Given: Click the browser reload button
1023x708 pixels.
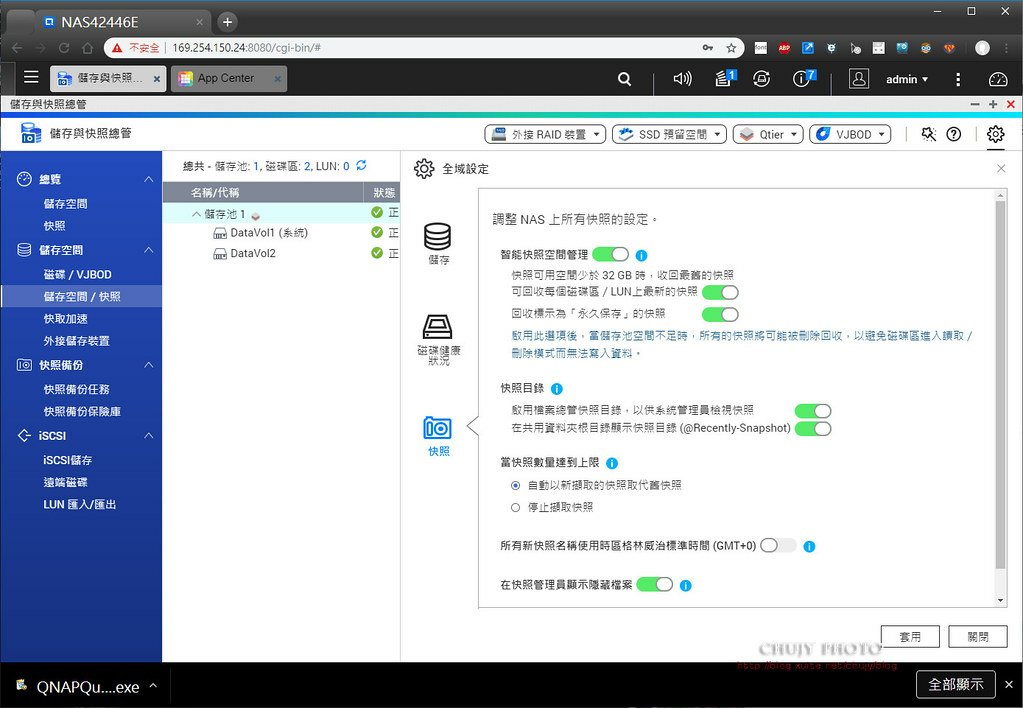Looking at the screenshot, I should (x=64, y=48).
